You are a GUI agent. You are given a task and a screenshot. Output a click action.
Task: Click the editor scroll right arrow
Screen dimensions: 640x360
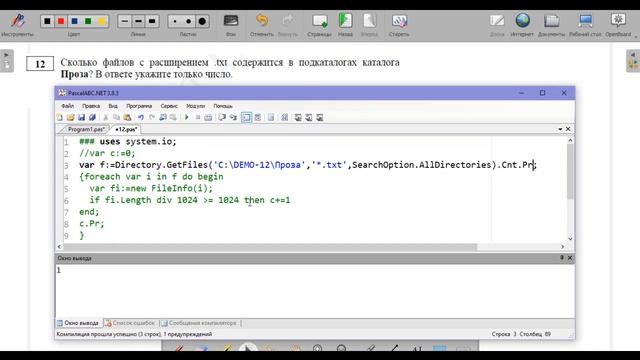[562, 247]
